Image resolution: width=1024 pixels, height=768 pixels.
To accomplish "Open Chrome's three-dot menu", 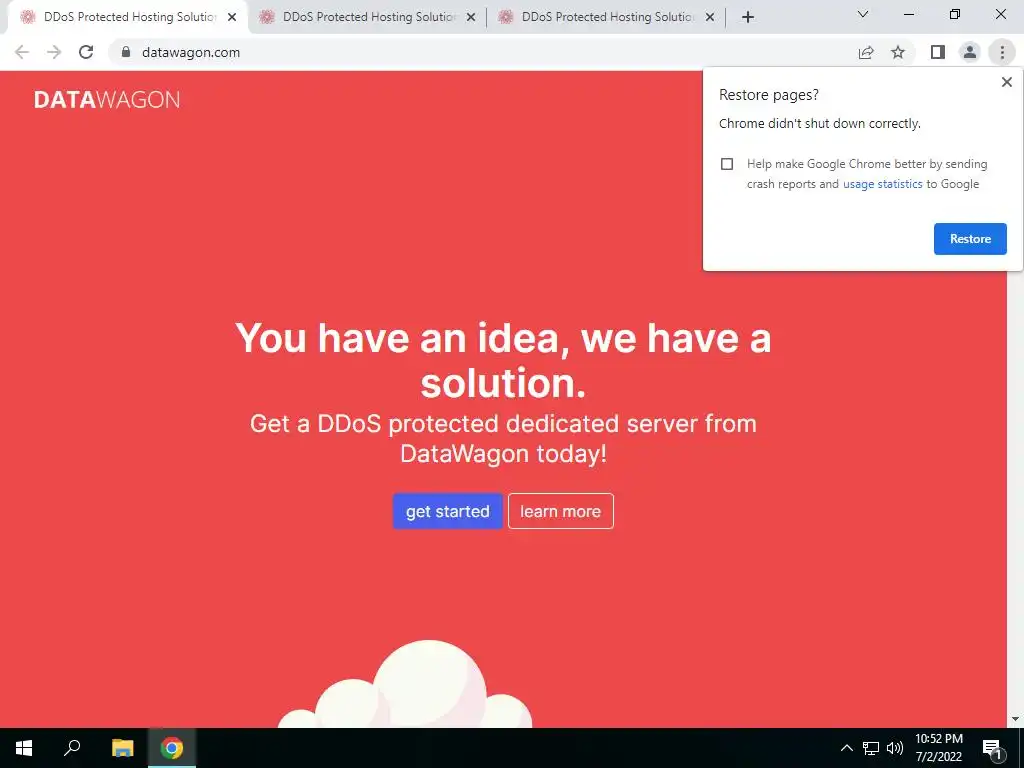I will click(x=1002, y=52).
